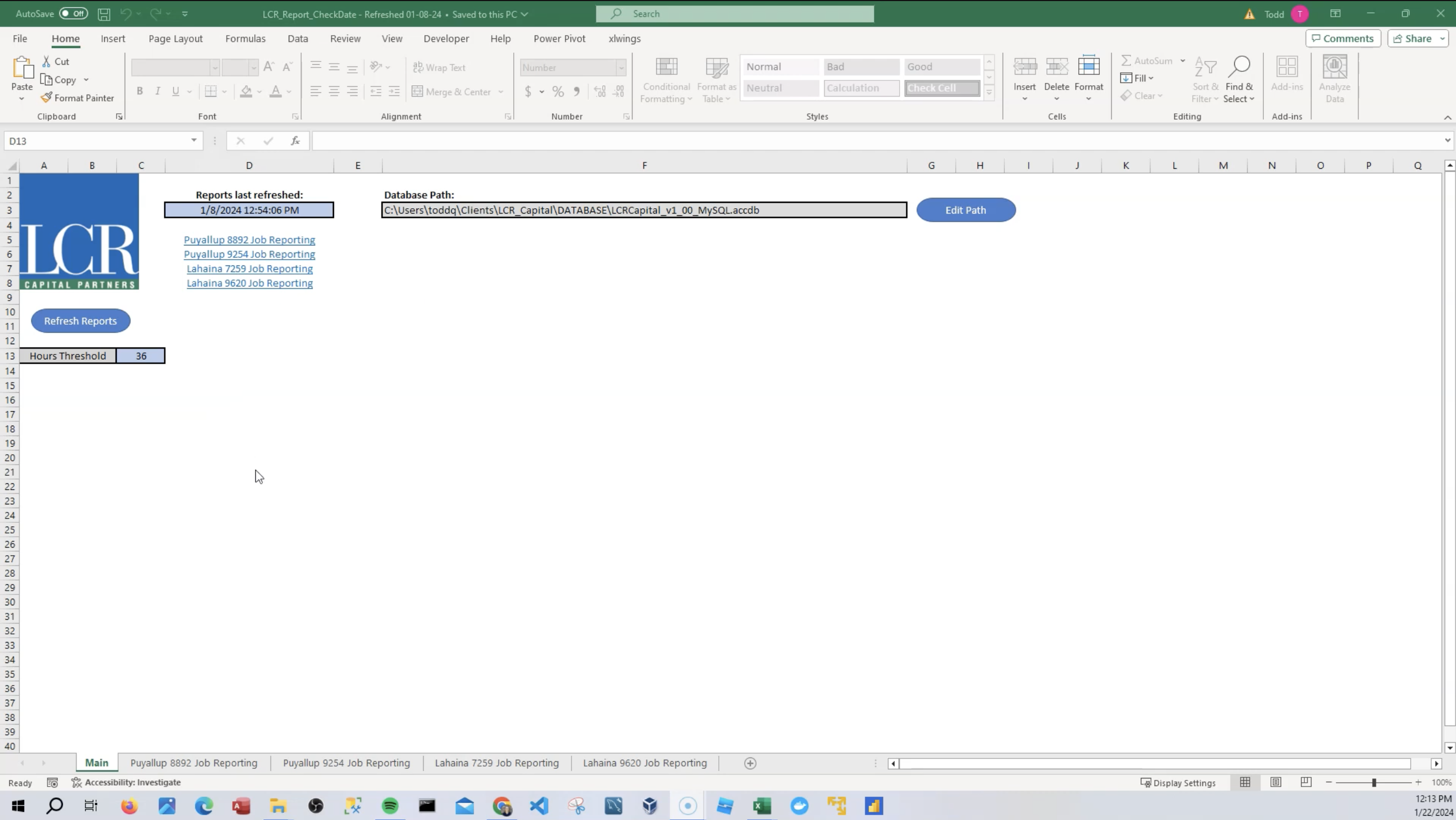Open the Formulas ribbon tab
Image resolution: width=1456 pixels, height=820 pixels.
pyautogui.click(x=245, y=38)
